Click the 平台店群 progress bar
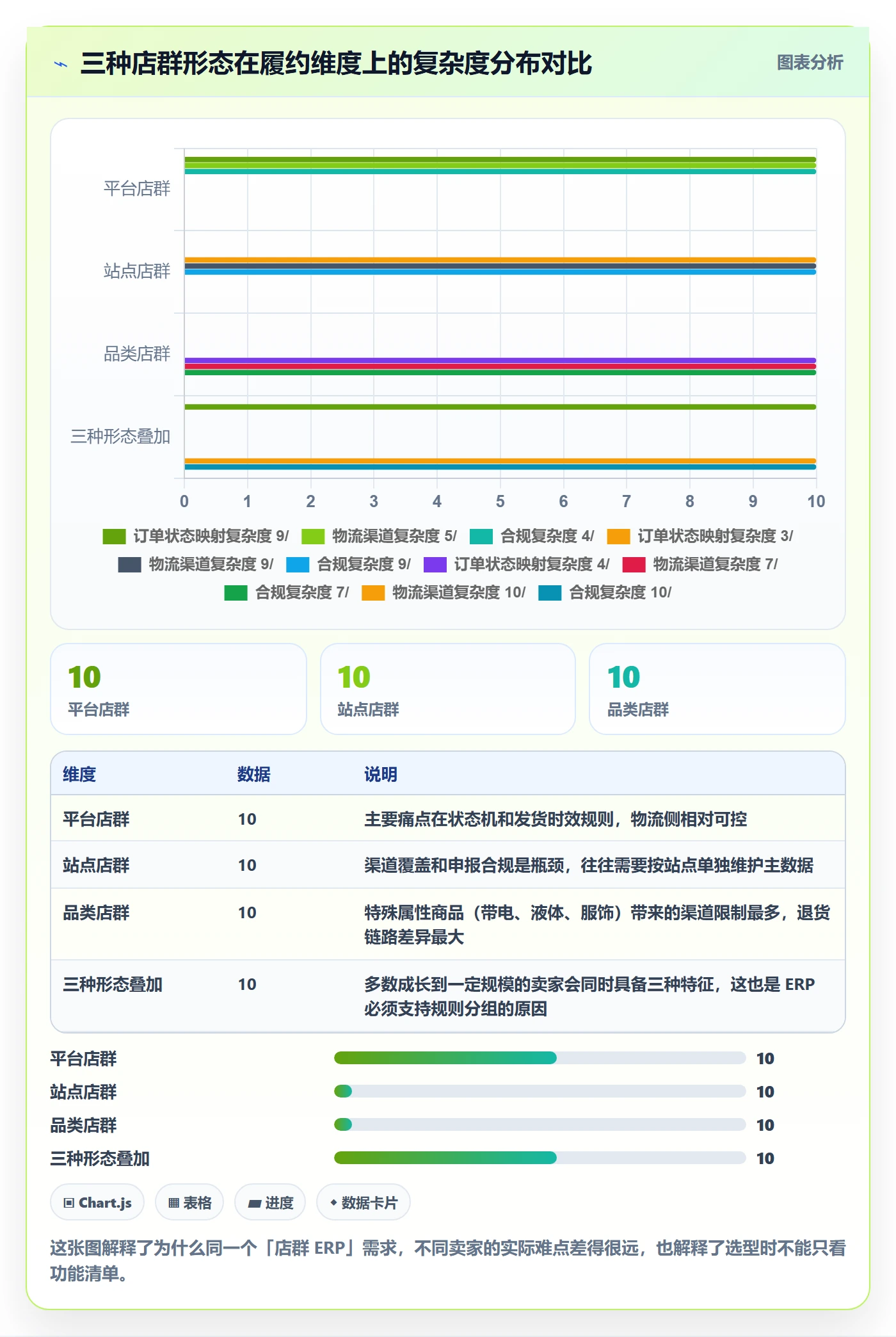Image resolution: width=896 pixels, height=1337 pixels. coord(540,1058)
